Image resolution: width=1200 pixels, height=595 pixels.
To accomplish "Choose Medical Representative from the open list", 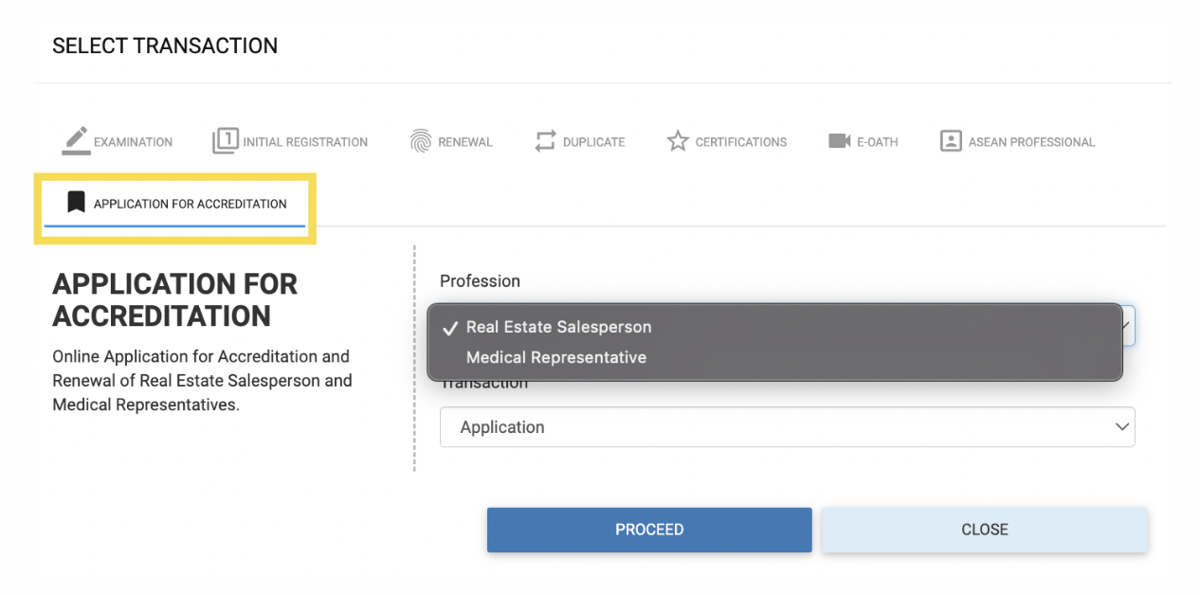I will point(557,357).
